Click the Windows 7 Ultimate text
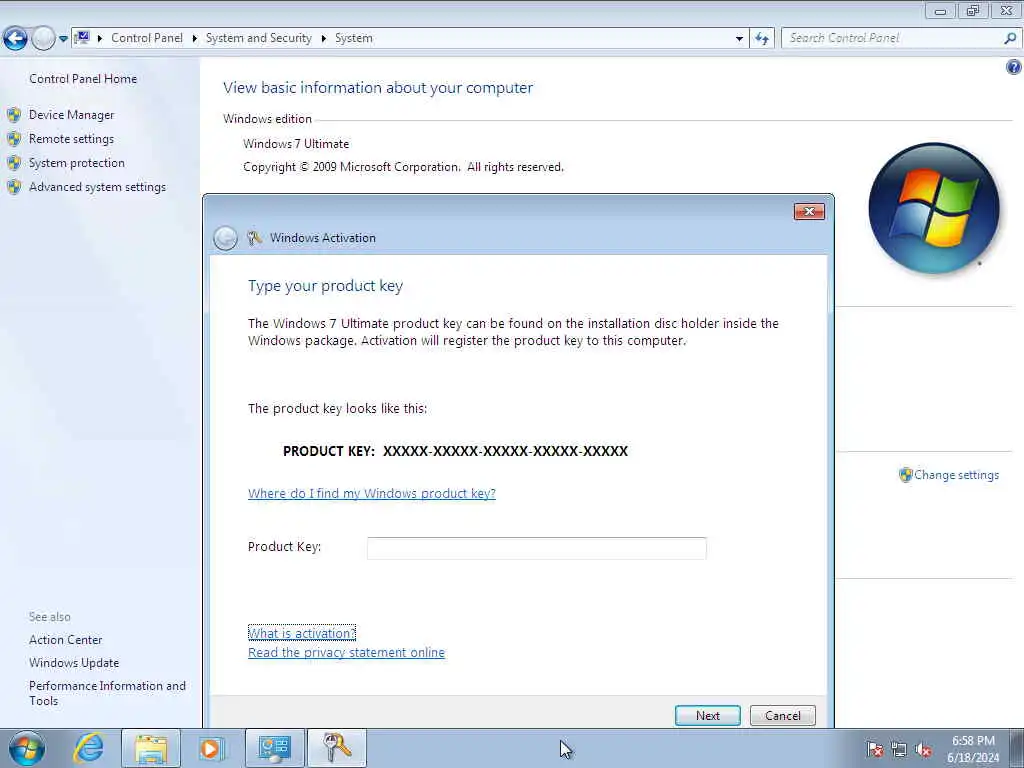 pos(296,144)
